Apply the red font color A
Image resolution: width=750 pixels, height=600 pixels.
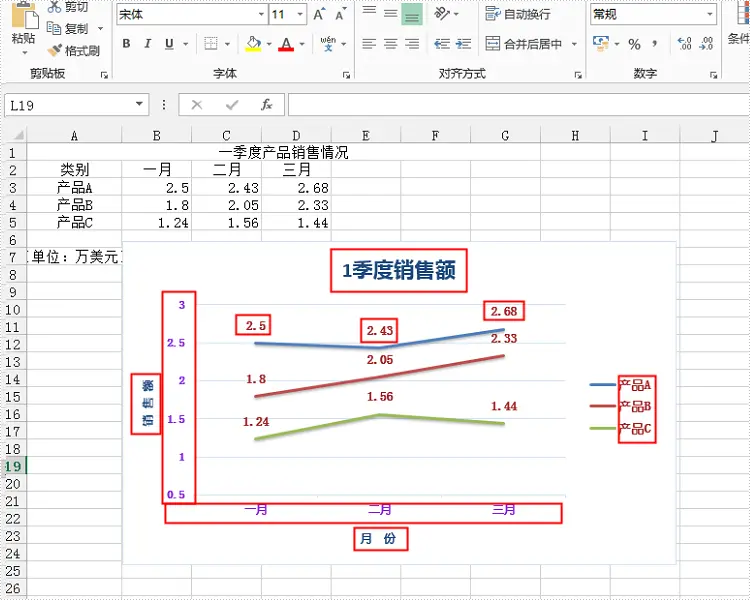coord(286,44)
